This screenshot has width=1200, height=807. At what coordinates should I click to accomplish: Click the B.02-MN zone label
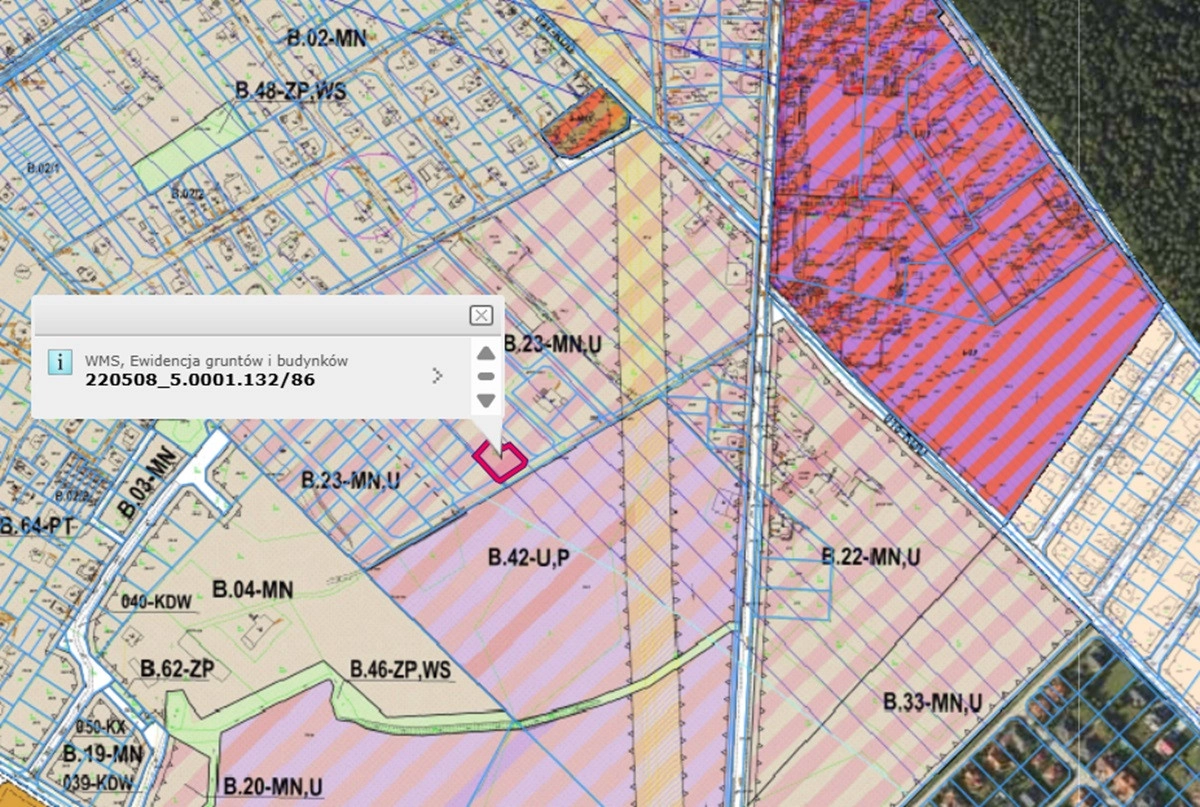[x=327, y=39]
